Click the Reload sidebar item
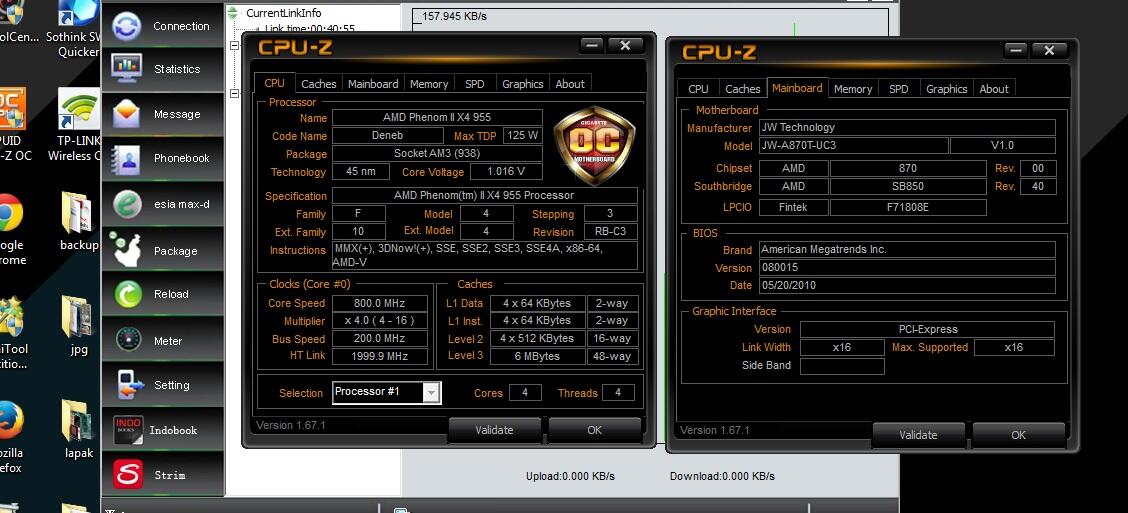Viewport: 1128px width, 513px height. pyautogui.click(x=163, y=294)
